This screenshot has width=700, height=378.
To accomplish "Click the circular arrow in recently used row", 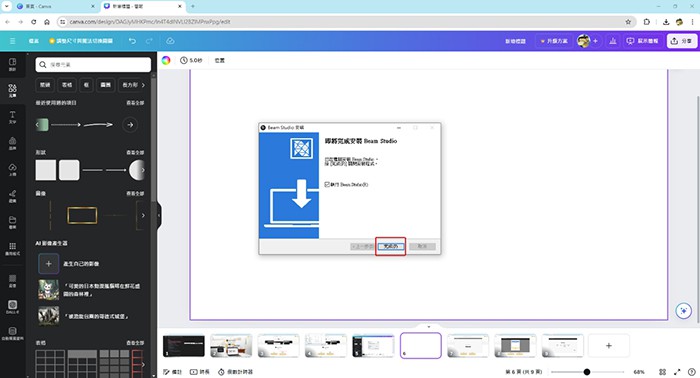I will [x=130, y=125].
